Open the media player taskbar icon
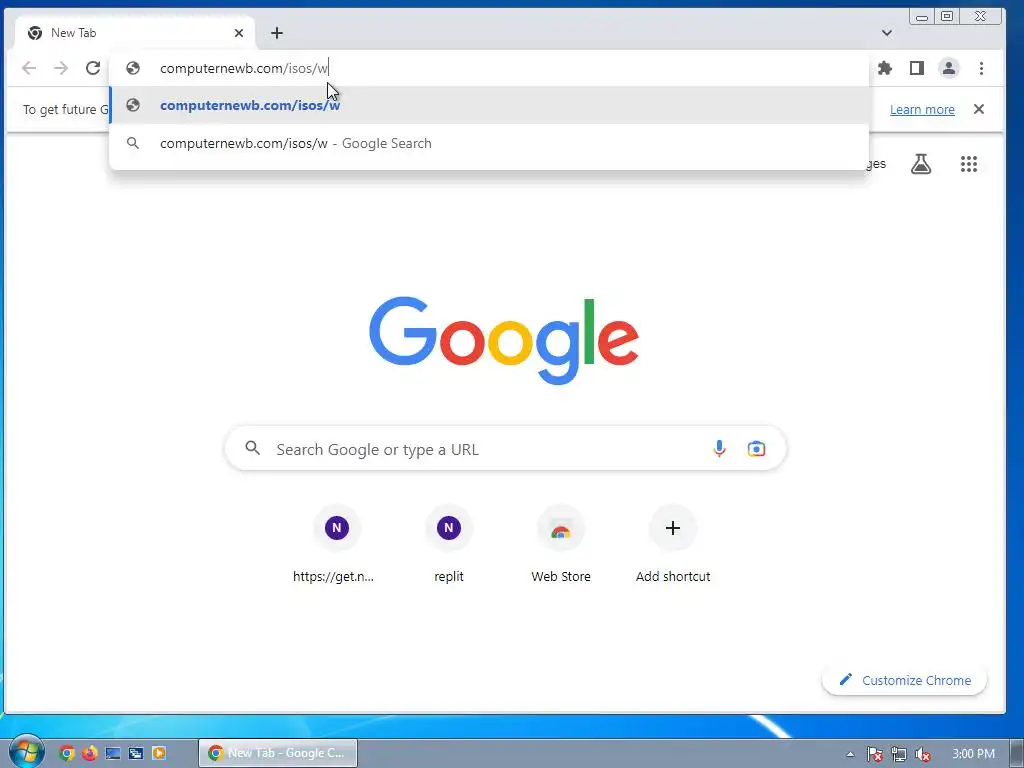 click(x=159, y=753)
